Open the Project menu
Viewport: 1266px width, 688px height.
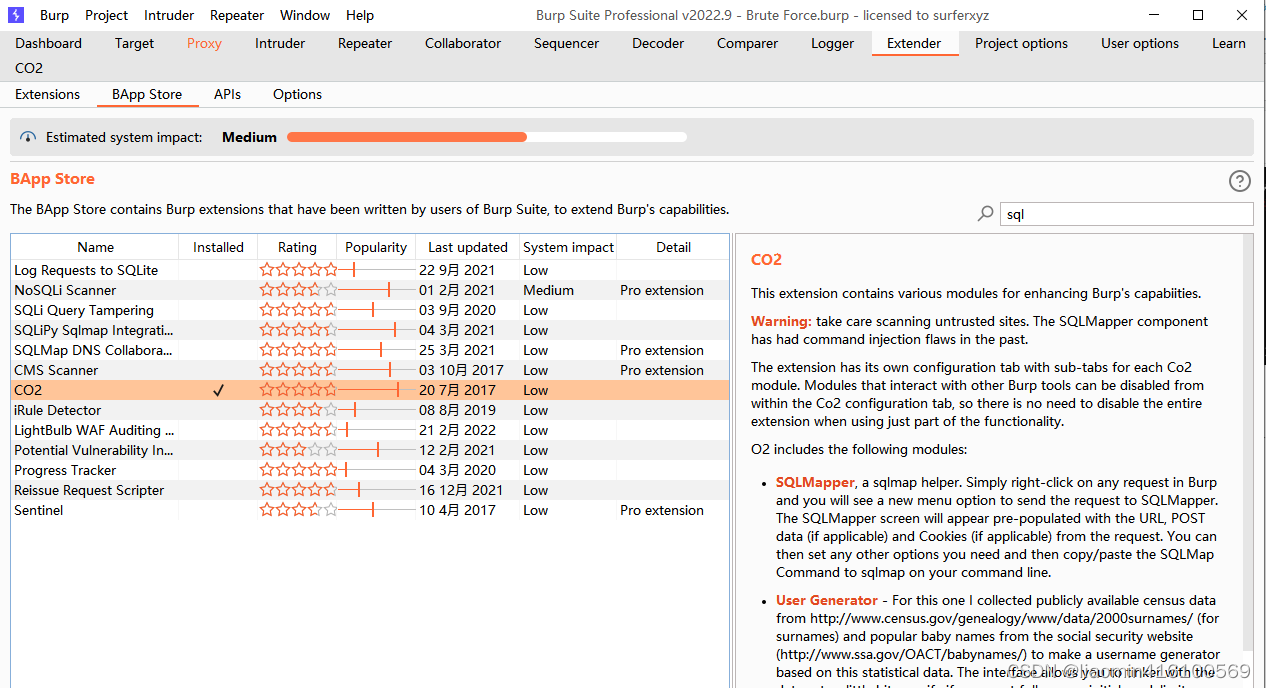click(x=107, y=15)
